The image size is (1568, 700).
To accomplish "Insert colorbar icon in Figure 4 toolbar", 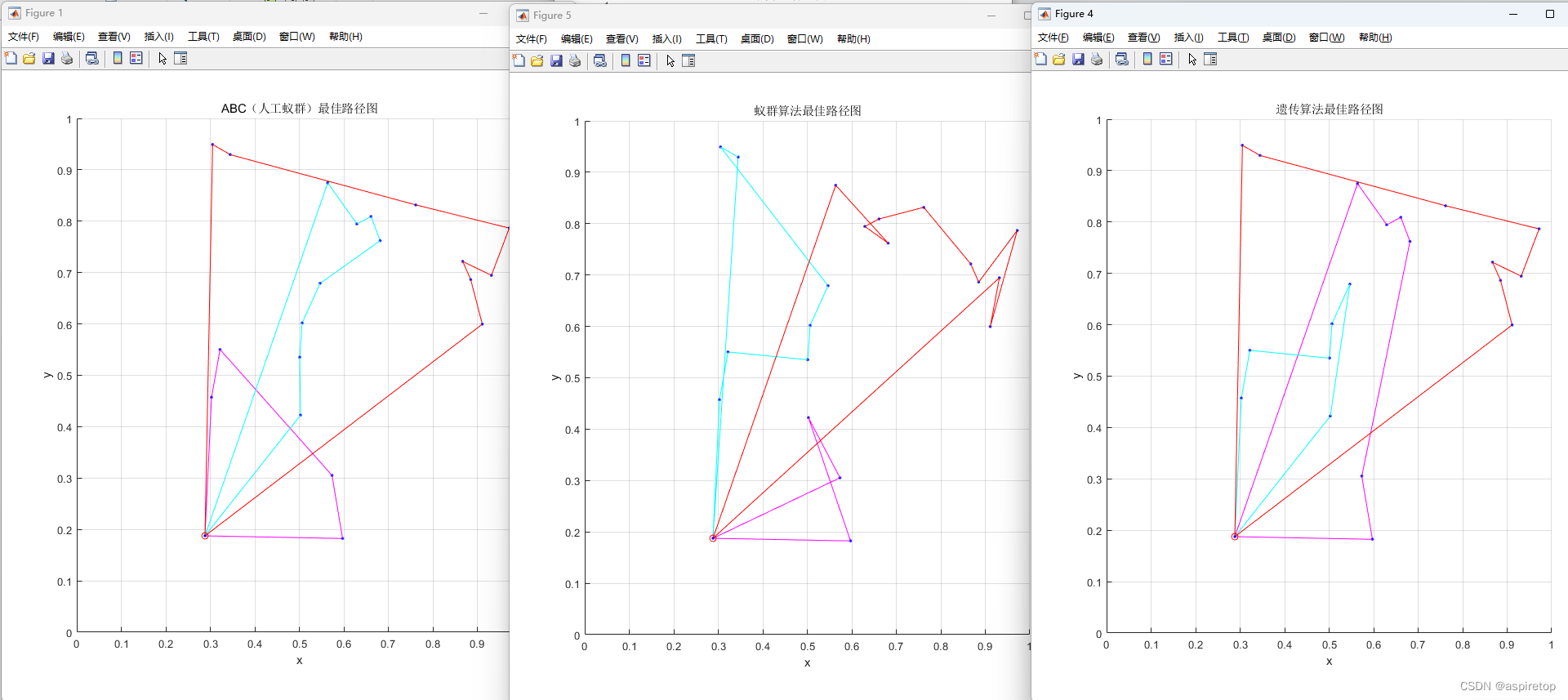I will (x=1147, y=59).
